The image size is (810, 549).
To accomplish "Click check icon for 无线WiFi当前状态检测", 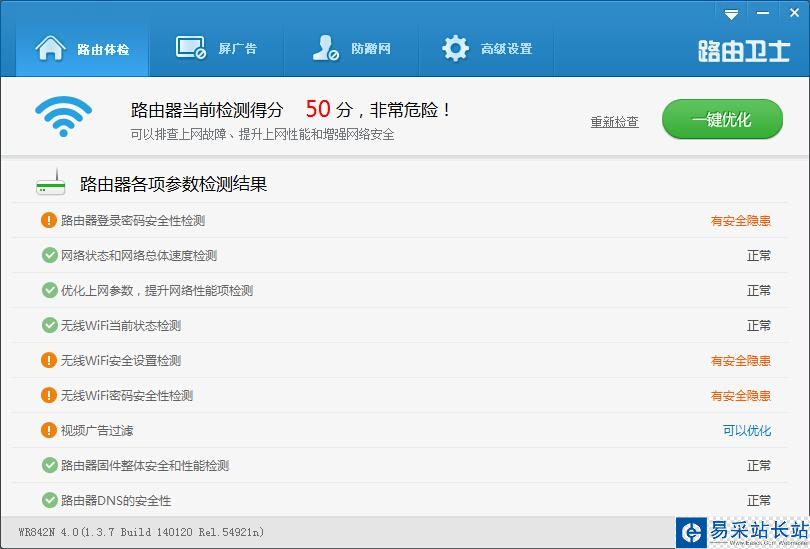I will [50, 325].
